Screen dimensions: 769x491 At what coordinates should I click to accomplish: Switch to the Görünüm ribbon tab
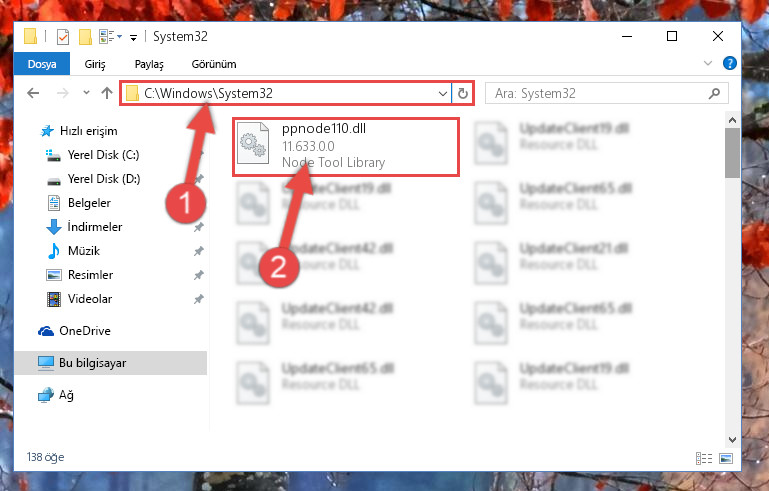click(x=214, y=64)
